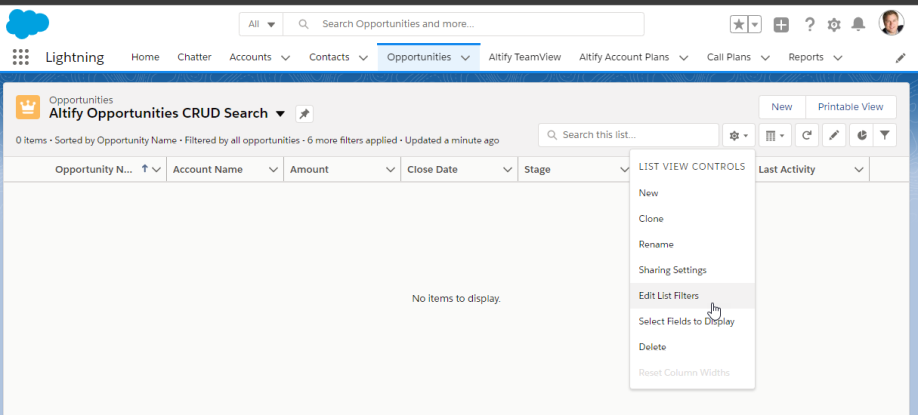This screenshot has width=918, height=415.
Task: Click the Close Date column header
Action: click(432, 170)
